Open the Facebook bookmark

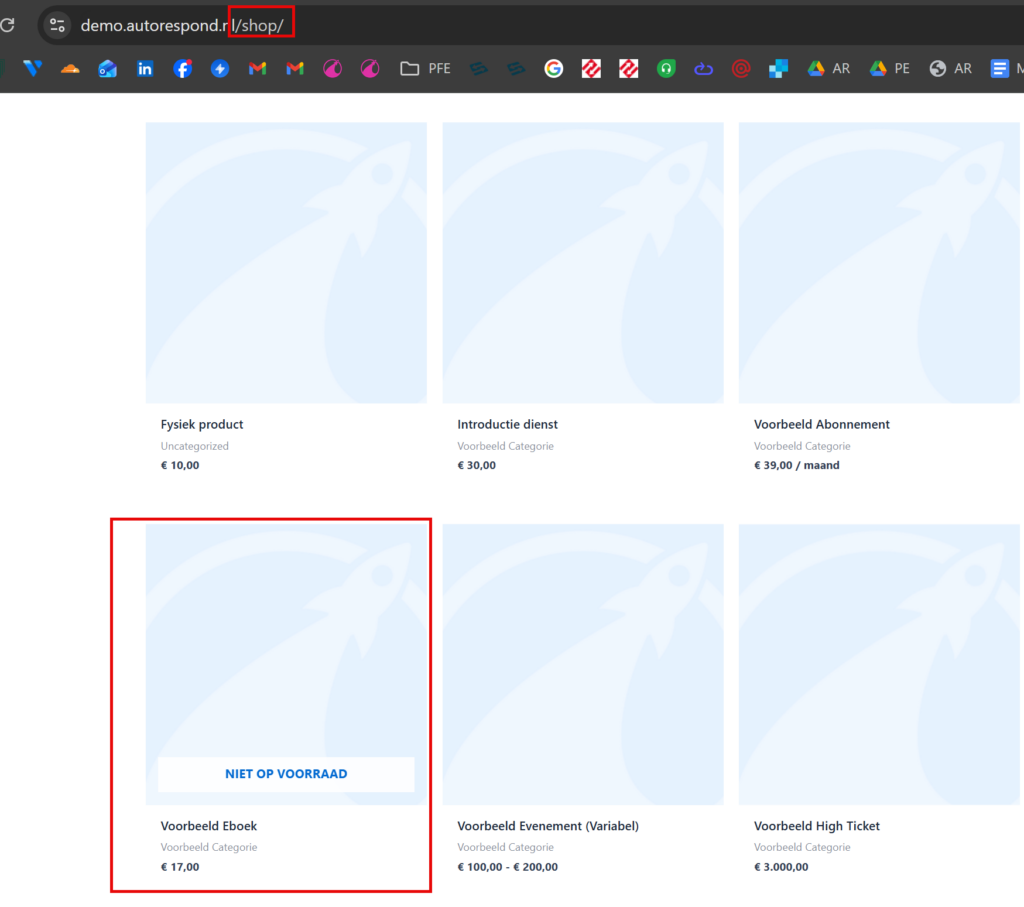pos(182,68)
